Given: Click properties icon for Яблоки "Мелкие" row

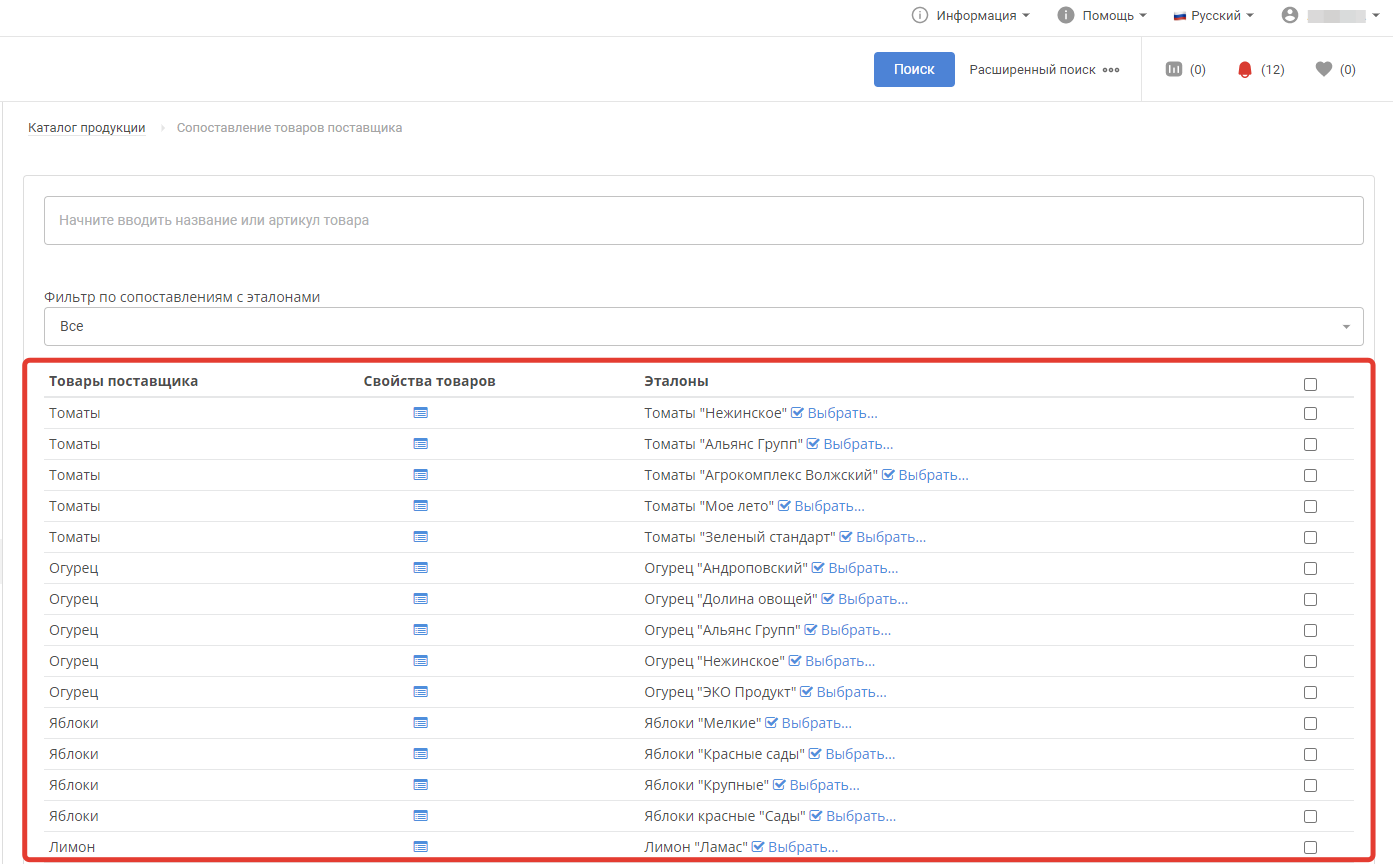Looking at the screenshot, I should click(420, 723).
